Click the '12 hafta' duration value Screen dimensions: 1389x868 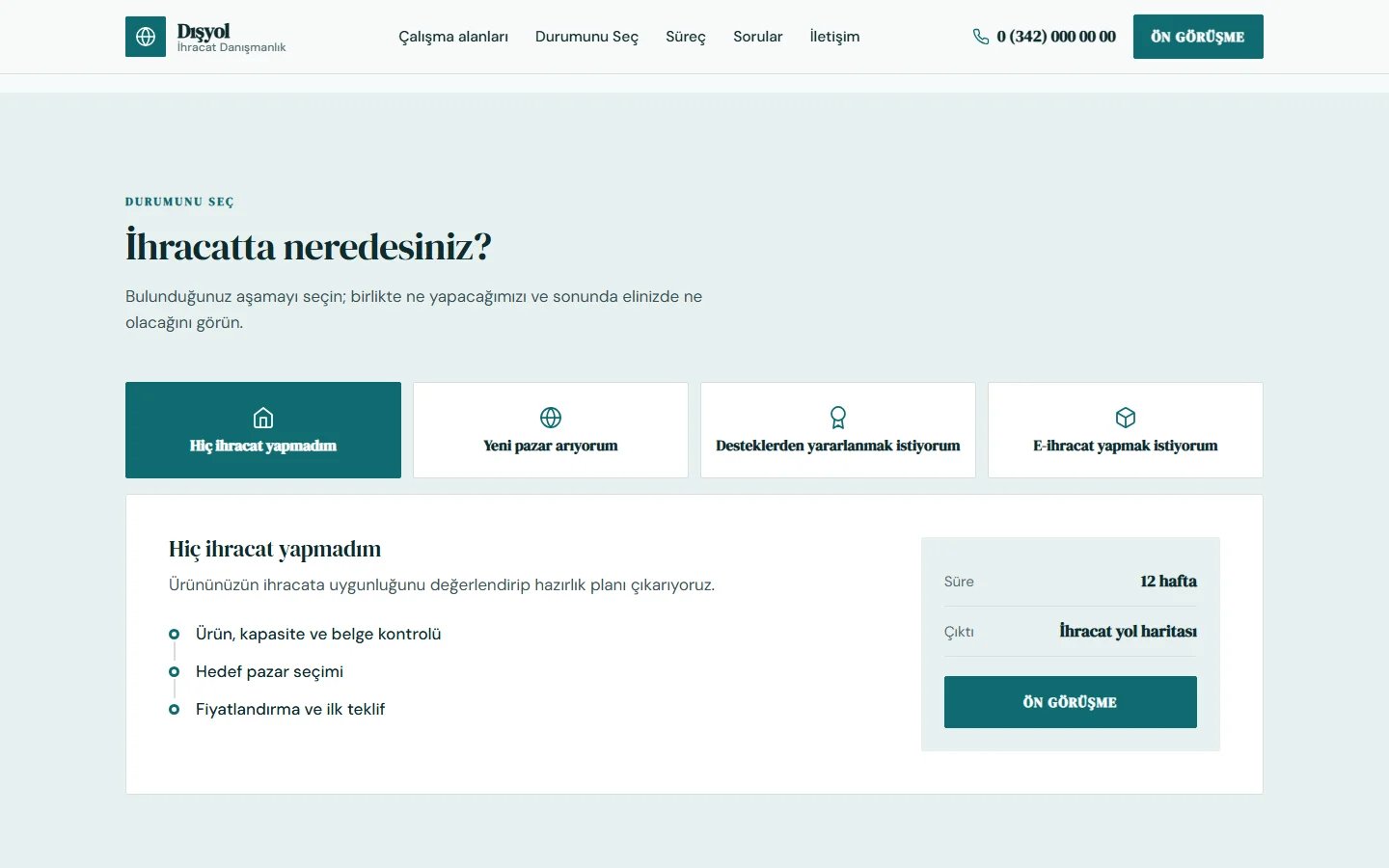pos(1168,582)
